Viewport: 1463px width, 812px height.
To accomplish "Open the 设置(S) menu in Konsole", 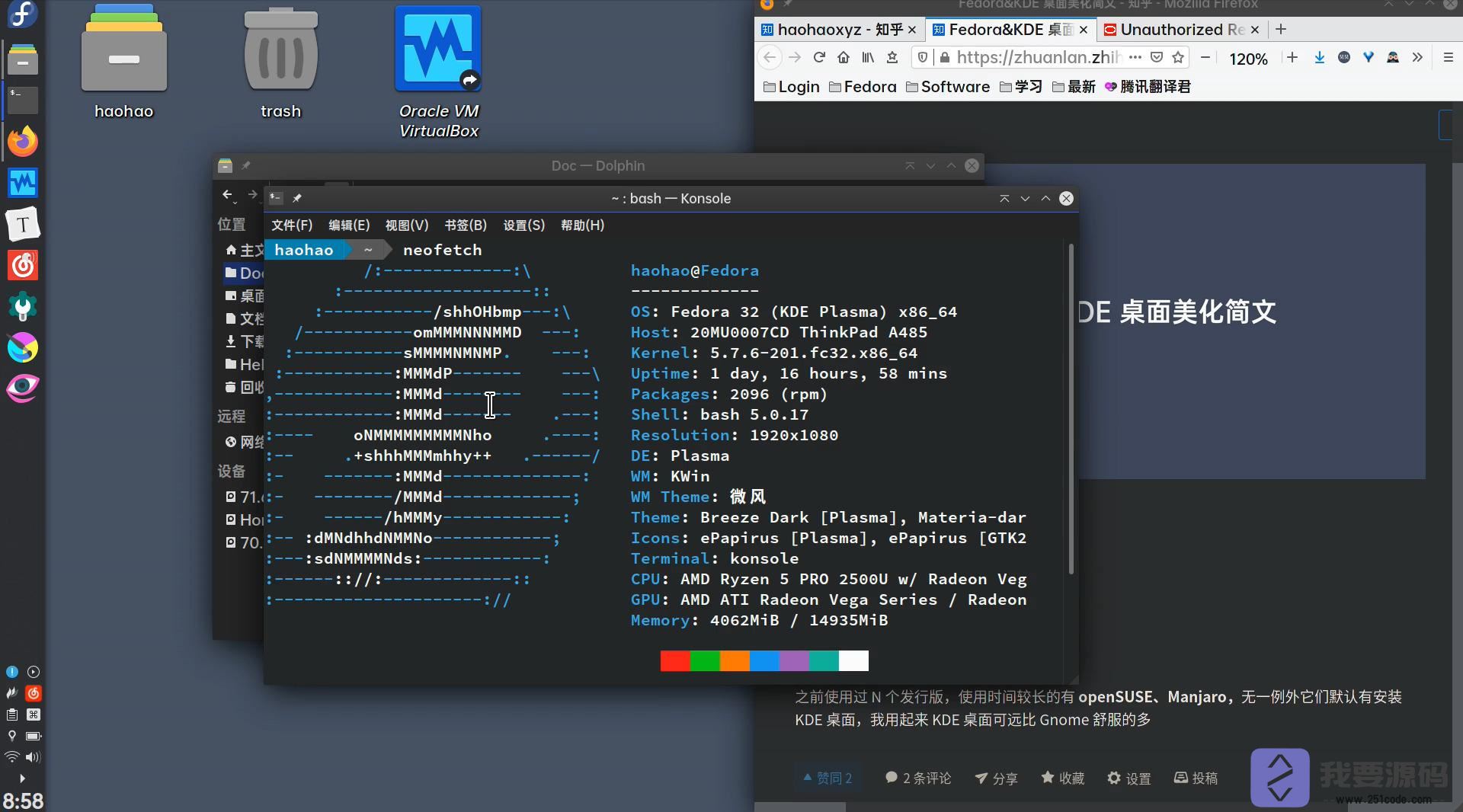I will [x=523, y=225].
